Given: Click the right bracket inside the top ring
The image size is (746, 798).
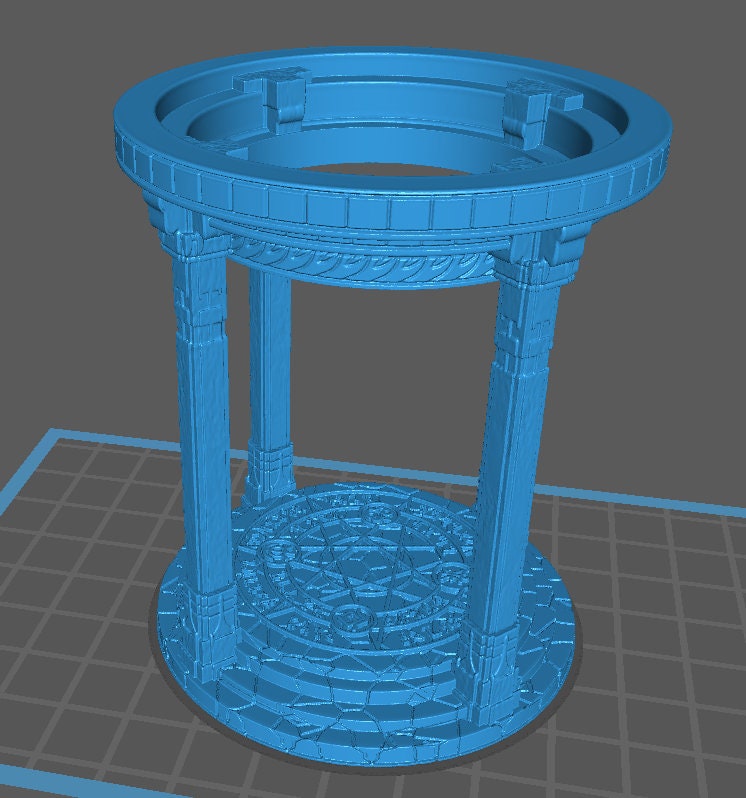Looking at the screenshot, I should pyautogui.click(x=529, y=107).
